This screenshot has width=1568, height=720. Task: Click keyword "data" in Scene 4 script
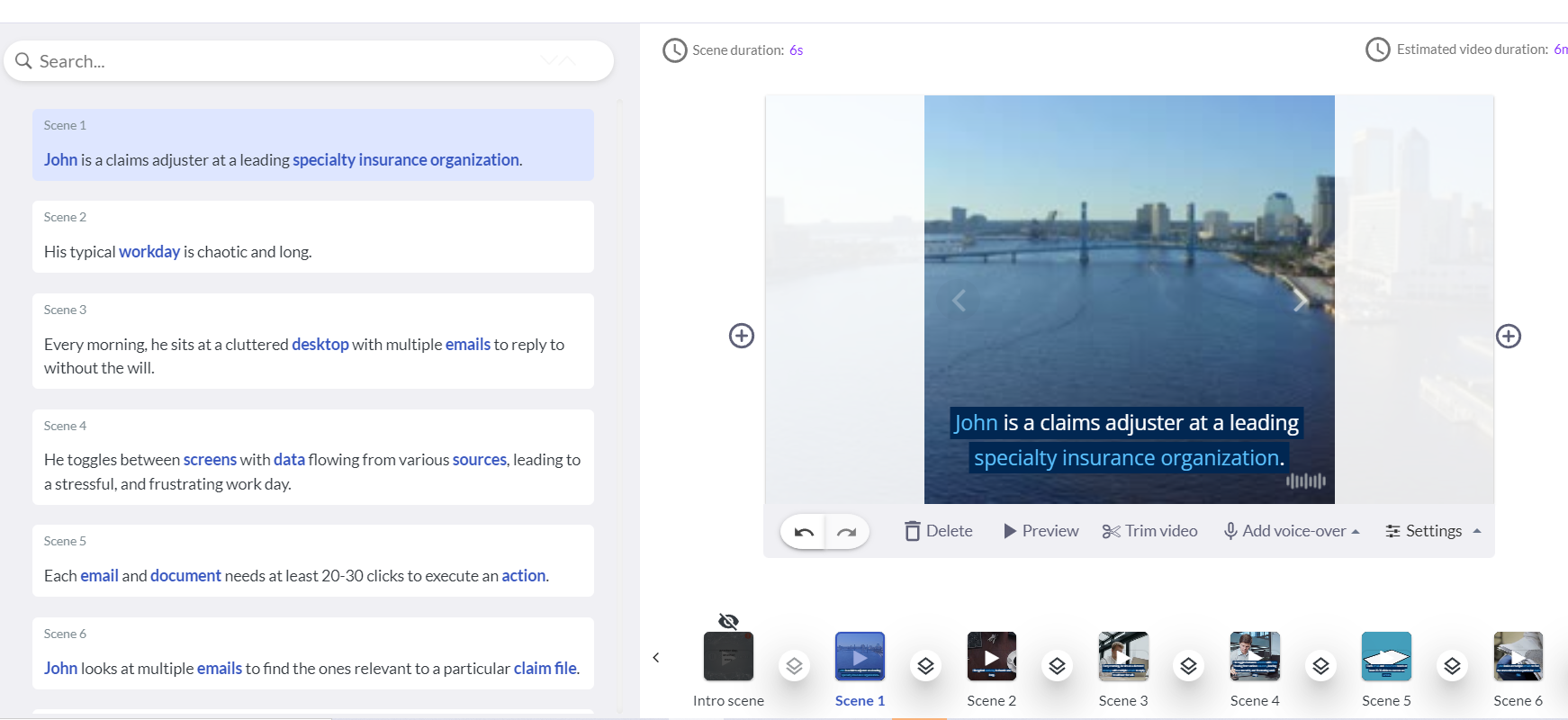click(x=289, y=460)
